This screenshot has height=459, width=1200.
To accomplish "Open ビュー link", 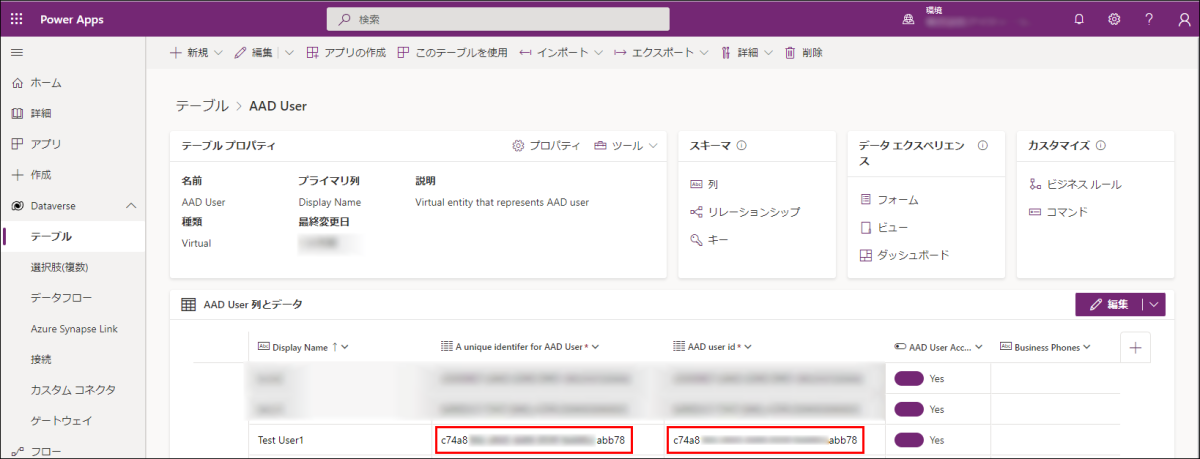I will coord(884,227).
